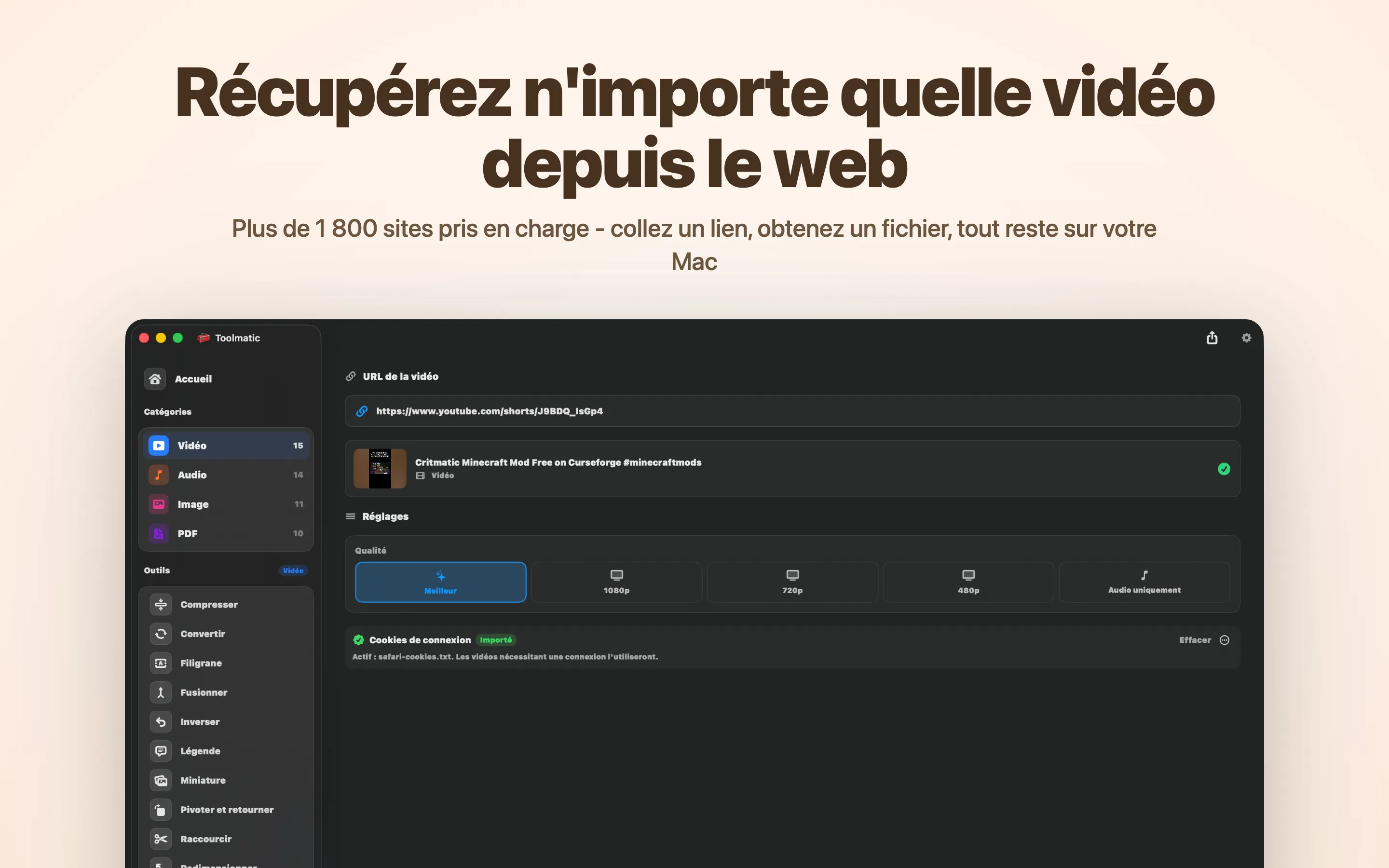Click the Accueil sidebar label
1389x868 pixels.
coord(193,379)
